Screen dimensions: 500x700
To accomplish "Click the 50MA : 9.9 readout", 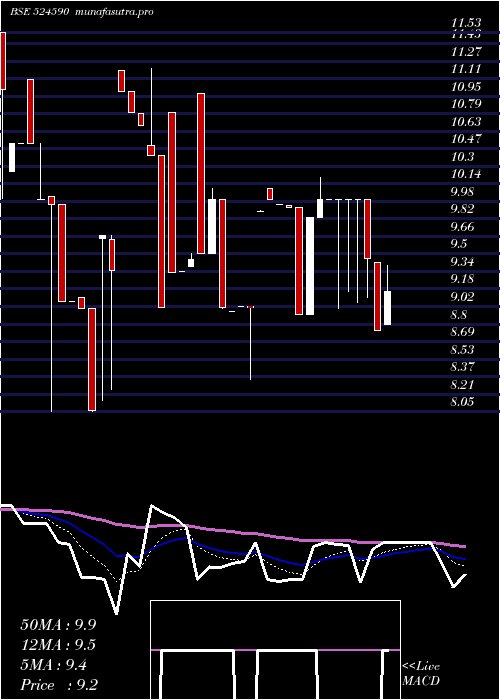I will coord(58,625).
